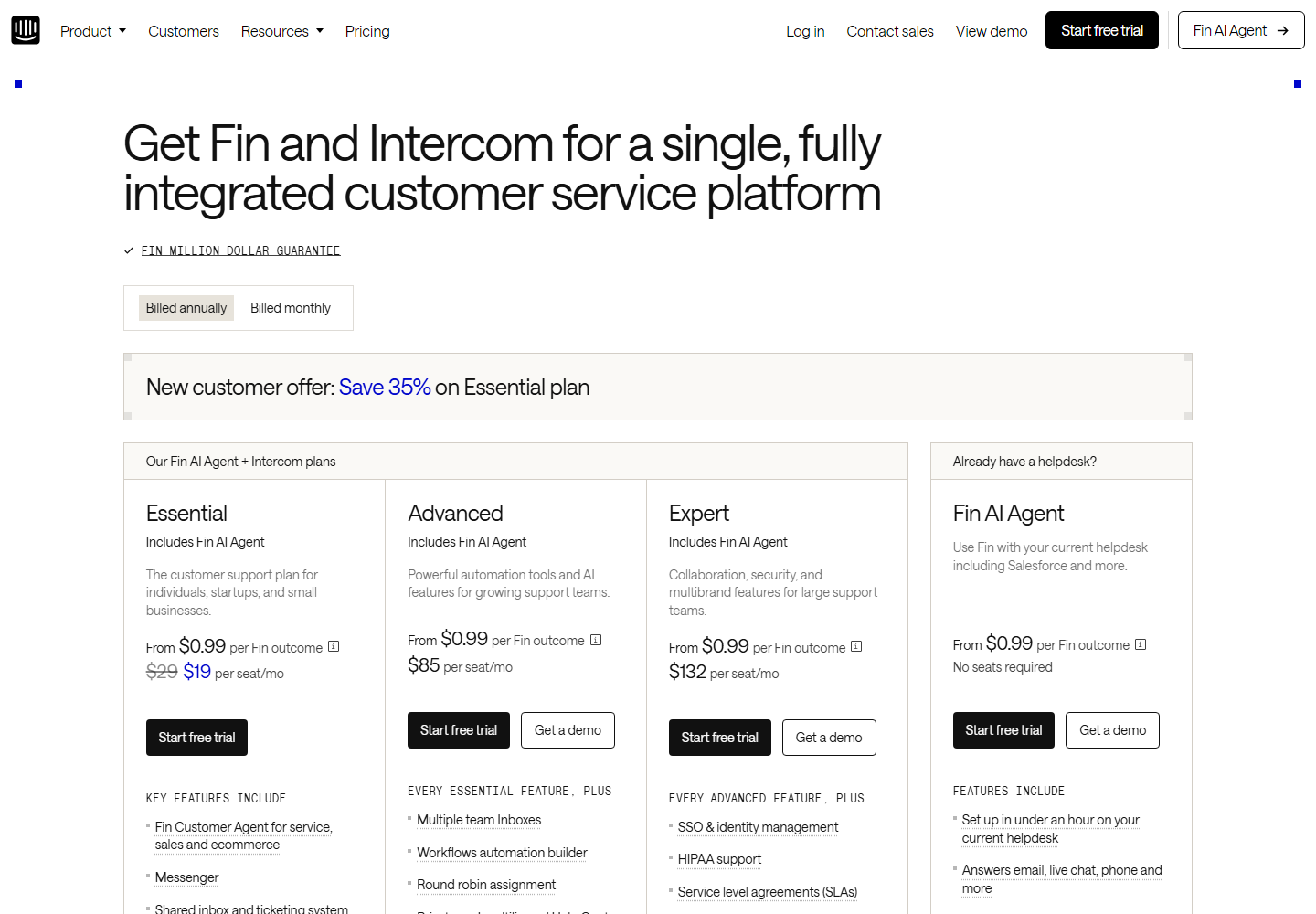Open Fin Customer Agent for service feature
This screenshot has height=914, width=1316.
coord(243,835)
